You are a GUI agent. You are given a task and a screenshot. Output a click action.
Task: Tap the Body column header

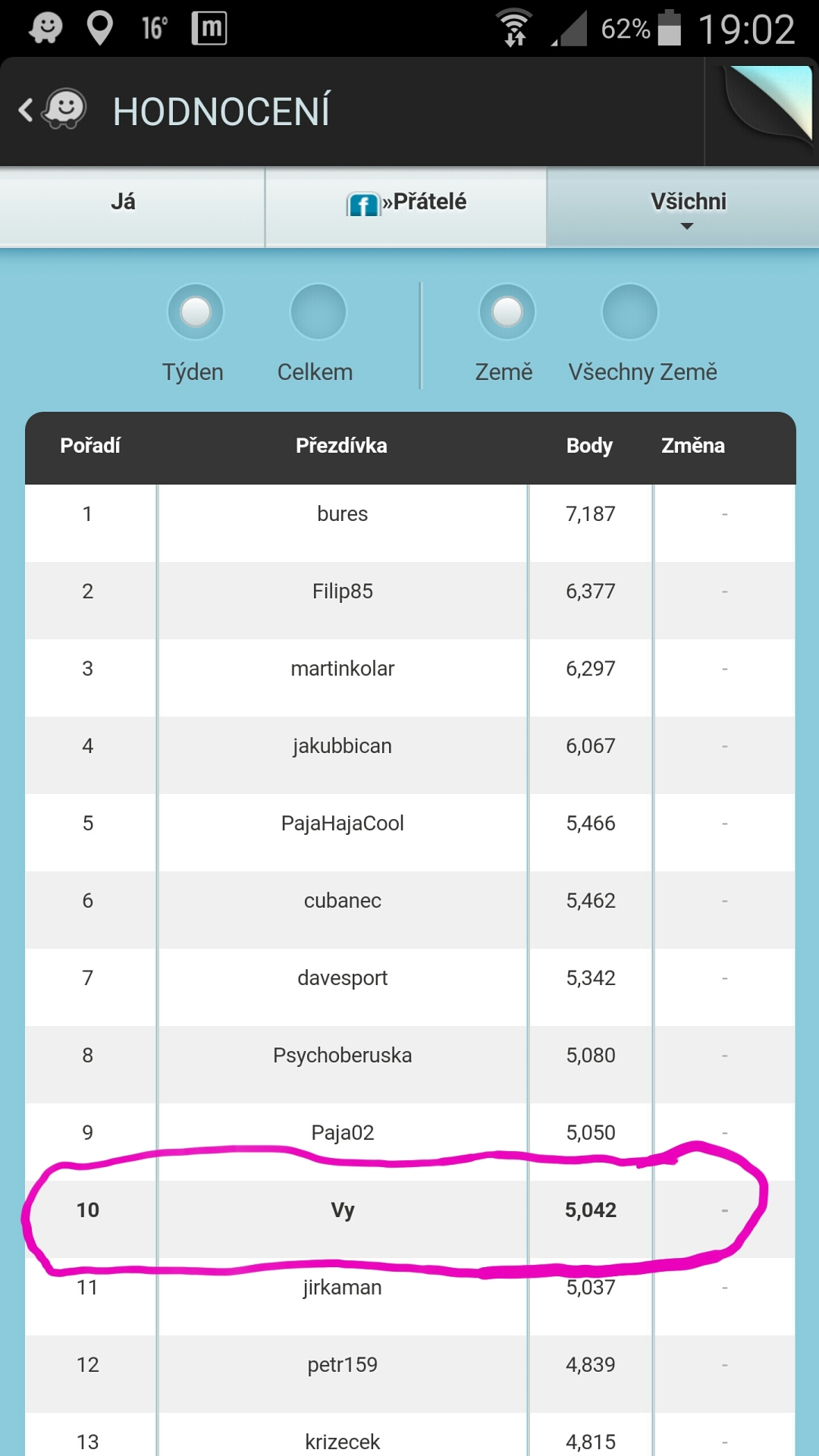[589, 446]
